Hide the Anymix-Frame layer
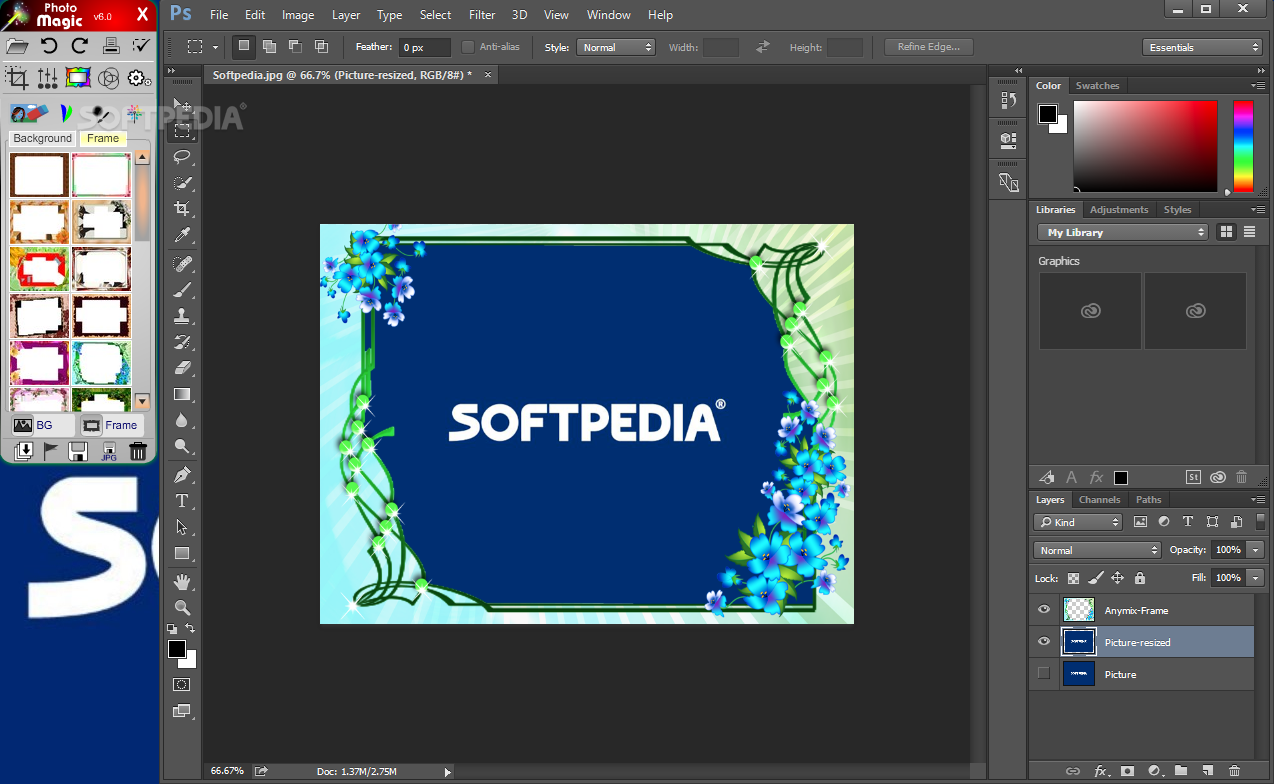This screenshot has width=1274, height=784. (x=1044, y=610)
